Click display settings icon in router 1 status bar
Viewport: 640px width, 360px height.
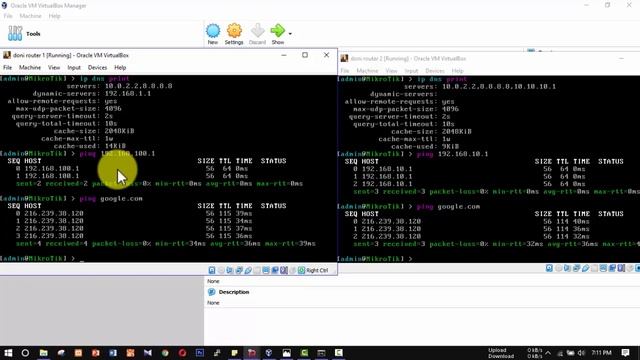click(266, 270)
